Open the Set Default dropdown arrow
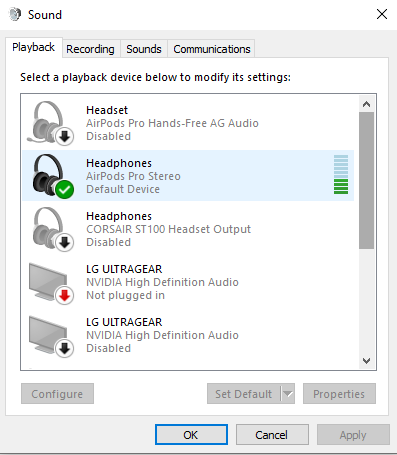 pyautogui.click(x=288, y=394)
